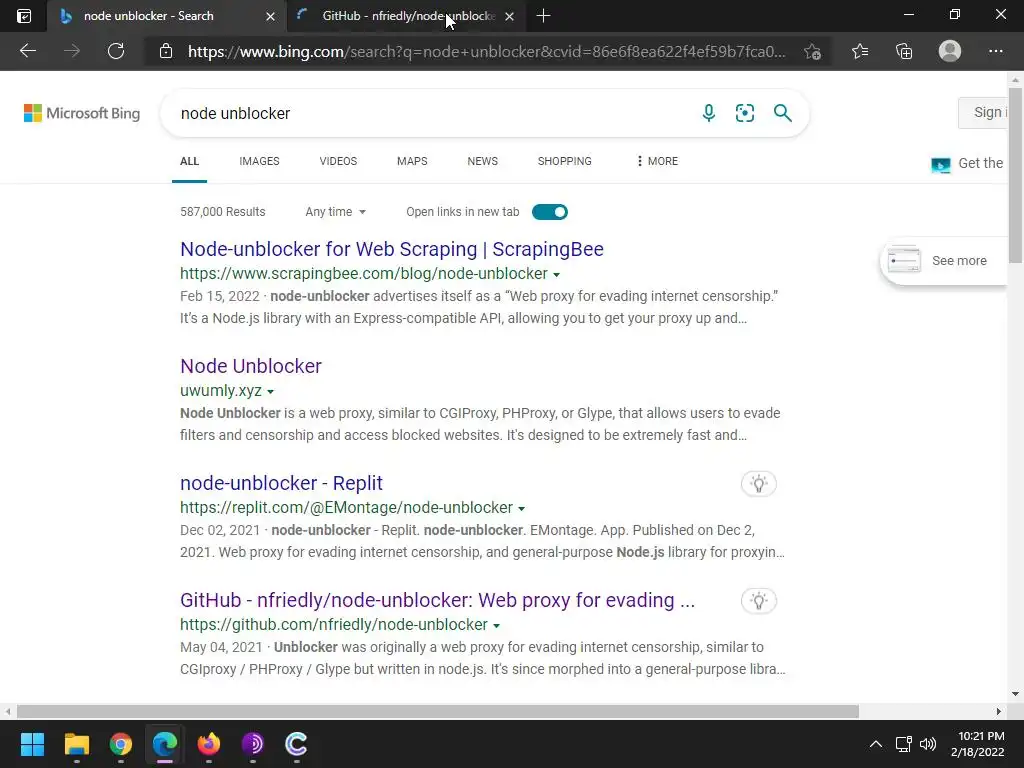This screenshot has height=768, width=1024.
Task: Open File Explorer from taskbar
Action: tap(76, 744)
